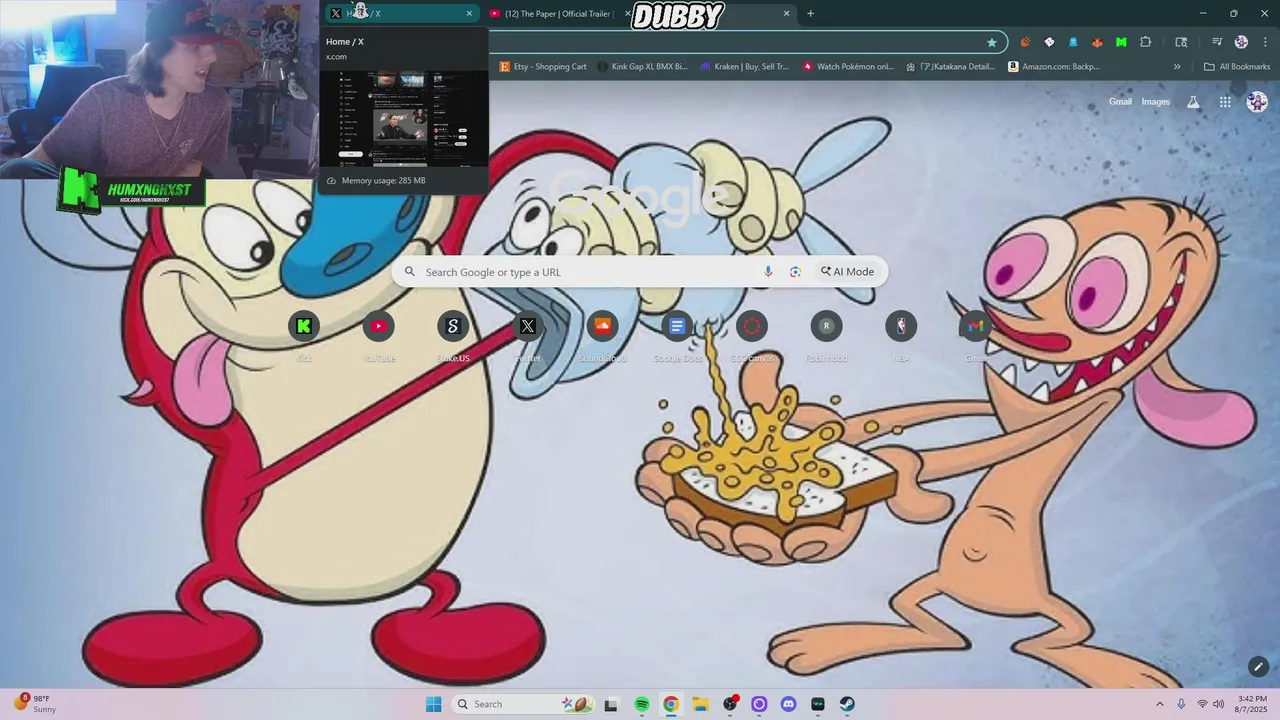The width and height of the screenshot is (1280, 720).
Task: Open the Images link at top right
Action: 1156,102
